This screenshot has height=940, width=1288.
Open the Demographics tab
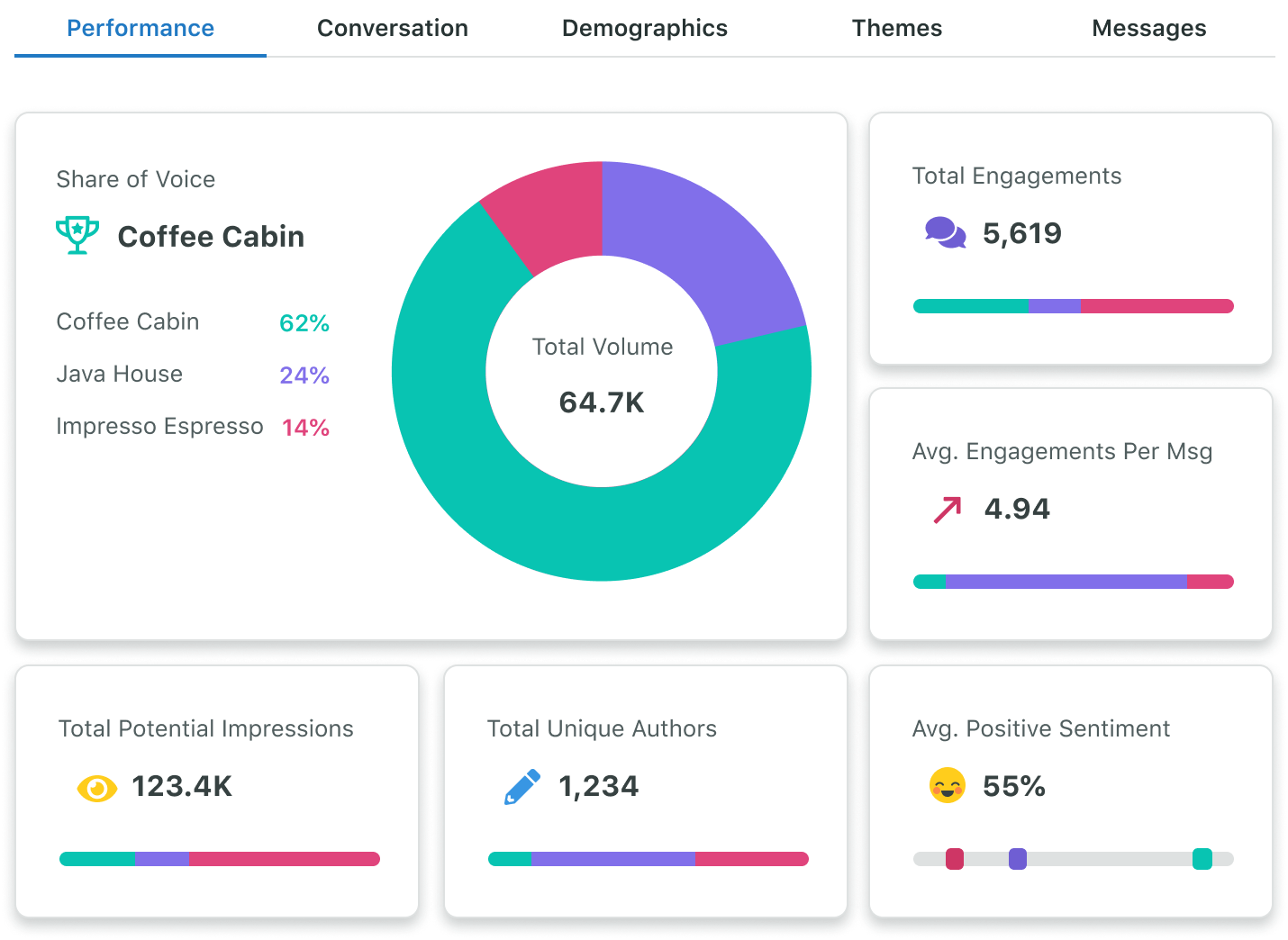tap(644, 28)
